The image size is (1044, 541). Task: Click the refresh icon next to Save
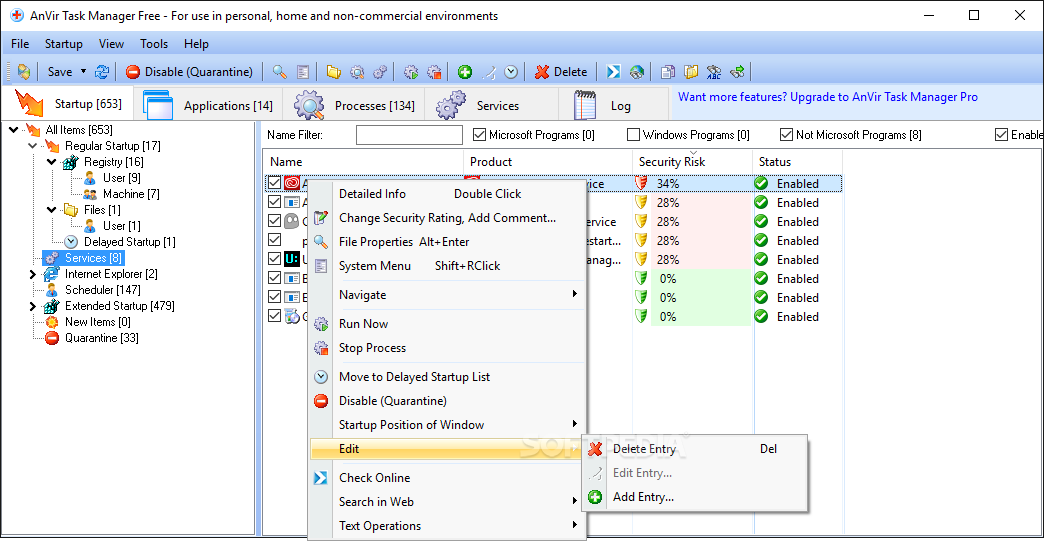pos(102,72)
